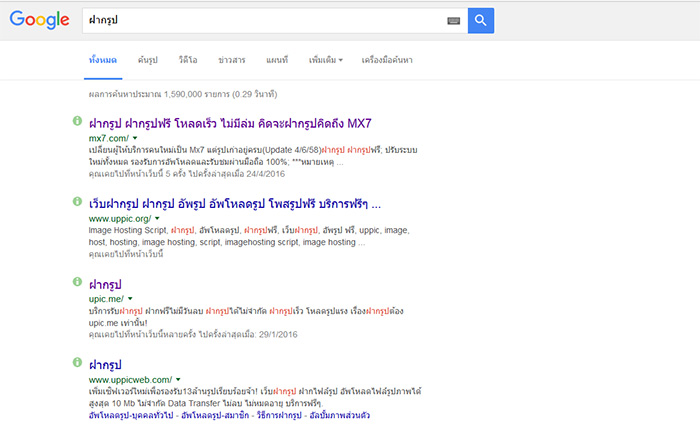Click green info icon beside upic.me result
Viewport: 700px width, 429px height.
pyautogui.click(x=77, y=282)
